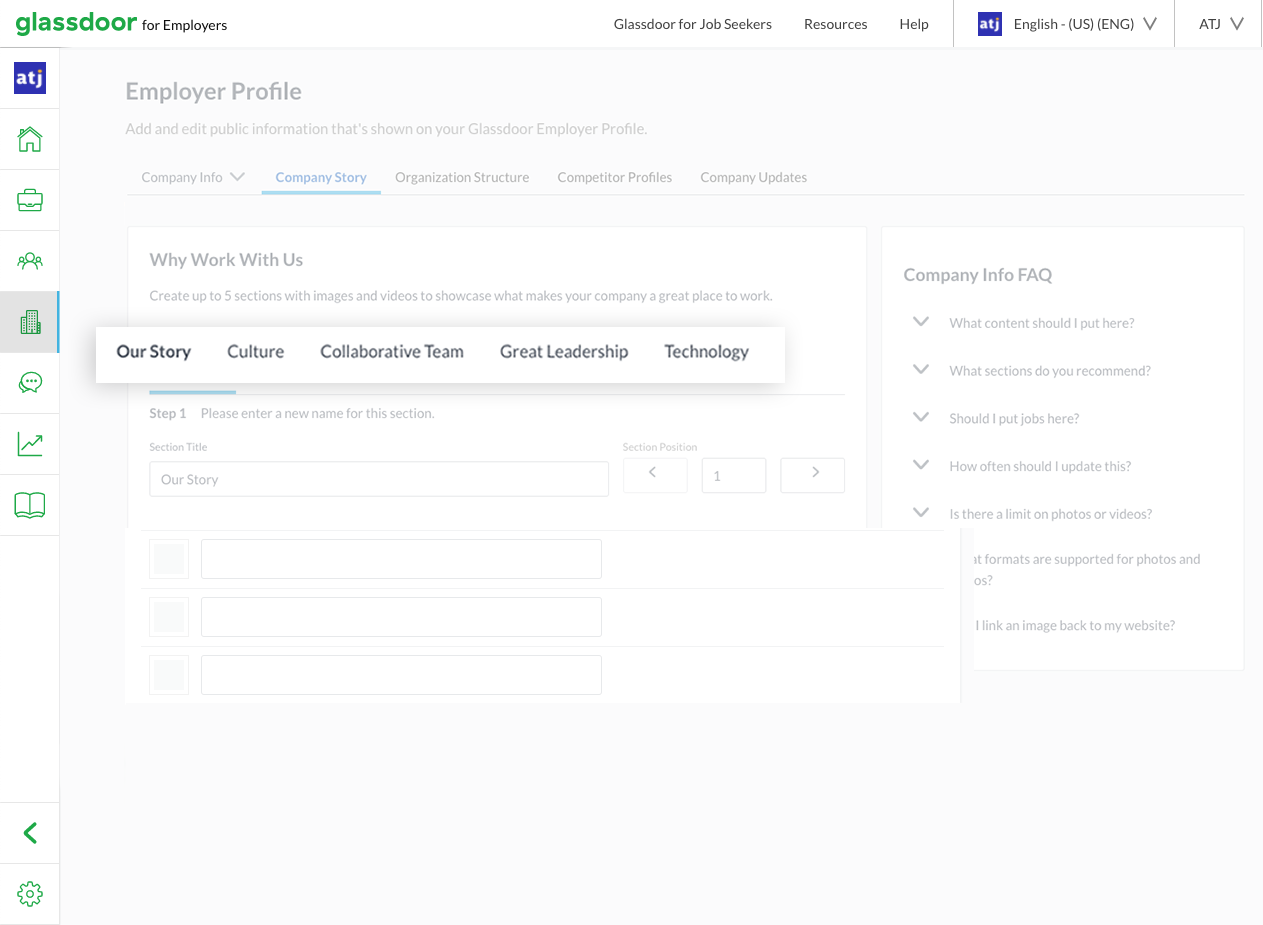Click the Help menu link
The height and width of the screenshot is (925, 1263).
pos(913,23)
